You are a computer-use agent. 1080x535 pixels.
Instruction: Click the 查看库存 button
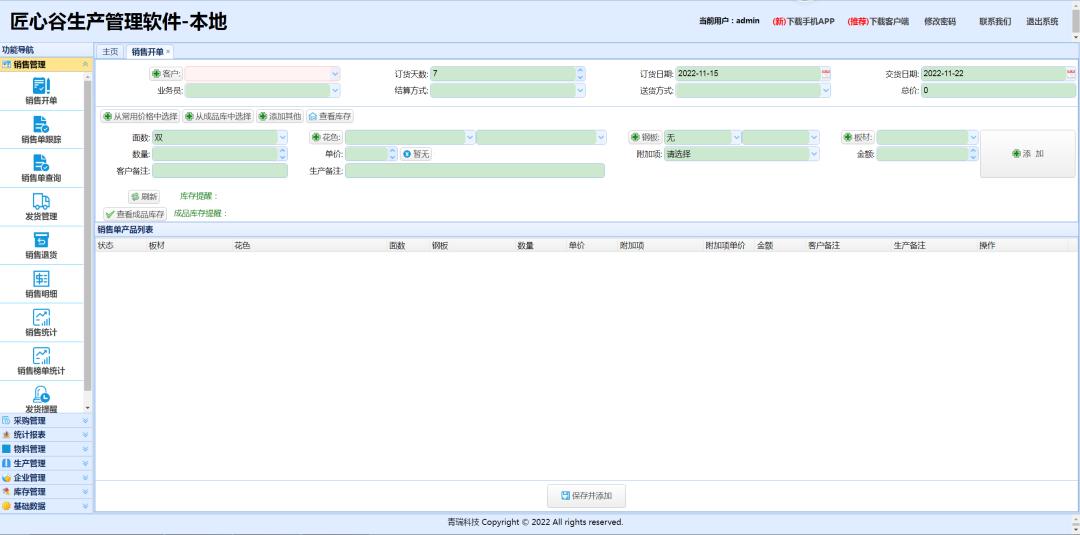click(x=330, y=117)
